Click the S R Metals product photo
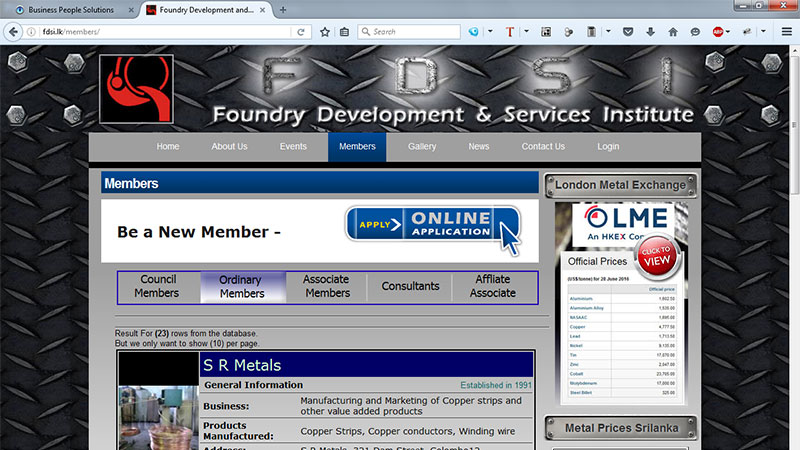 (x=159, y=418)
